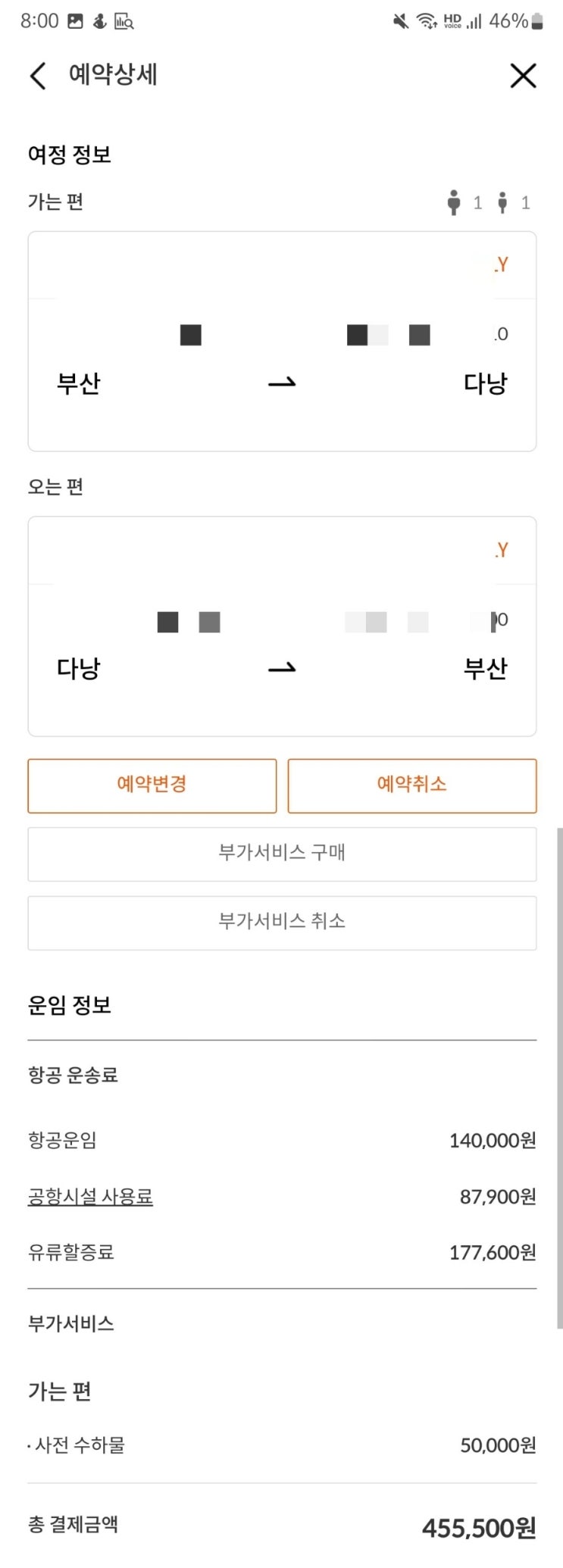Tap the gallery notification icon
The height and width of the screenshot is (1568, 563).
pyautogui.click(x=75, y=21)
